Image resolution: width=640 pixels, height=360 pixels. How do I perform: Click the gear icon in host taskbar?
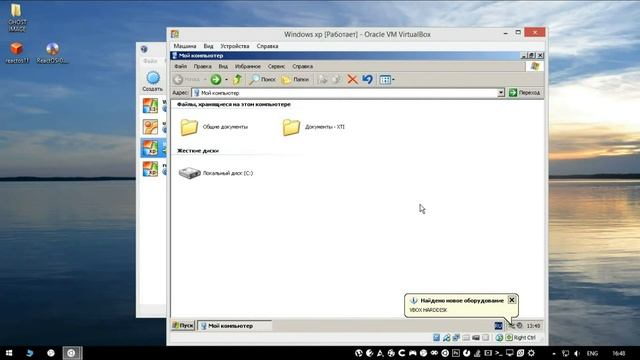(531, 353)
